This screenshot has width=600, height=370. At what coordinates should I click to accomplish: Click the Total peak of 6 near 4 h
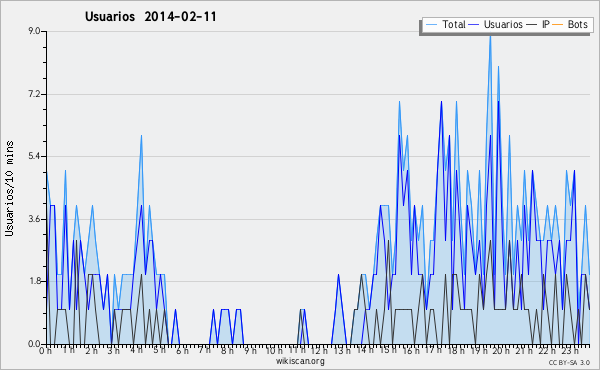point(141,137)
